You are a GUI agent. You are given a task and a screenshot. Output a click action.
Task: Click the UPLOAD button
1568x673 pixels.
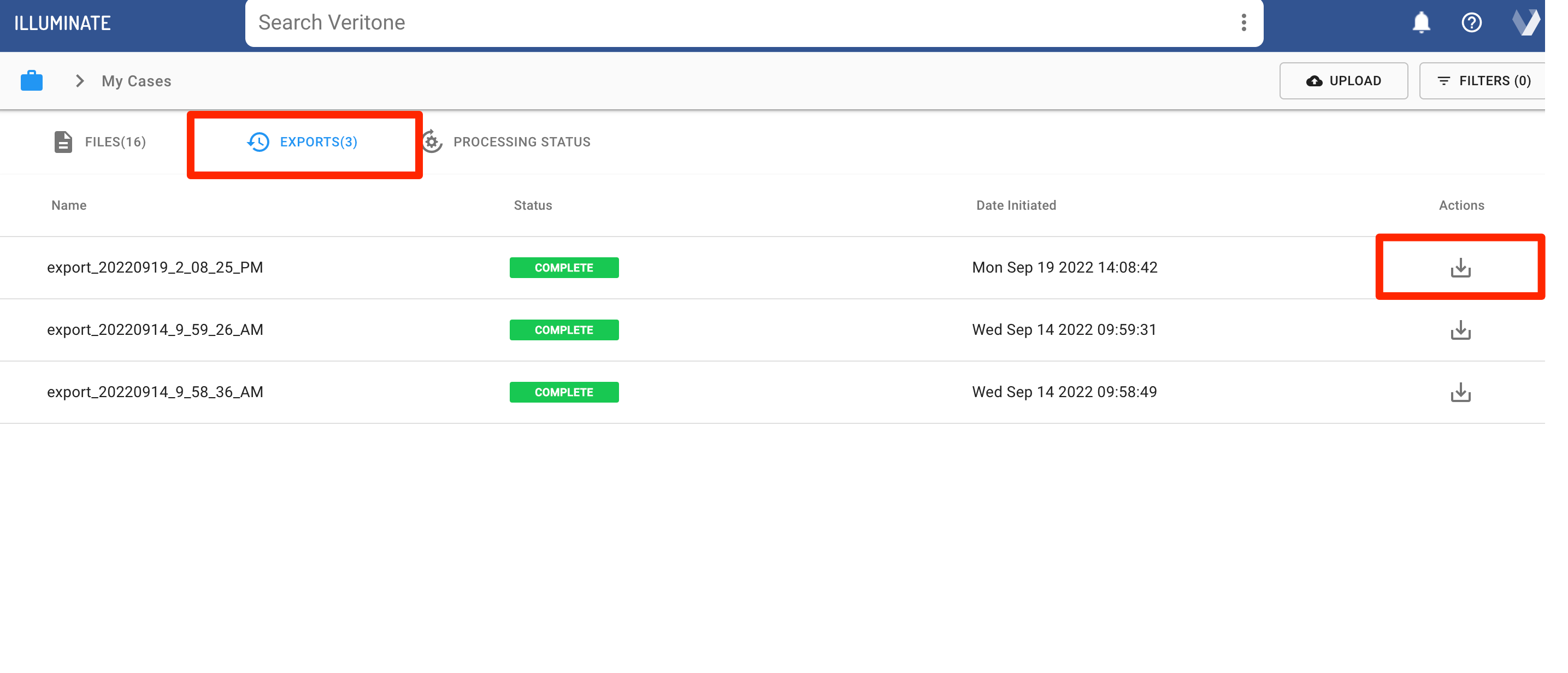[1343, 81]
